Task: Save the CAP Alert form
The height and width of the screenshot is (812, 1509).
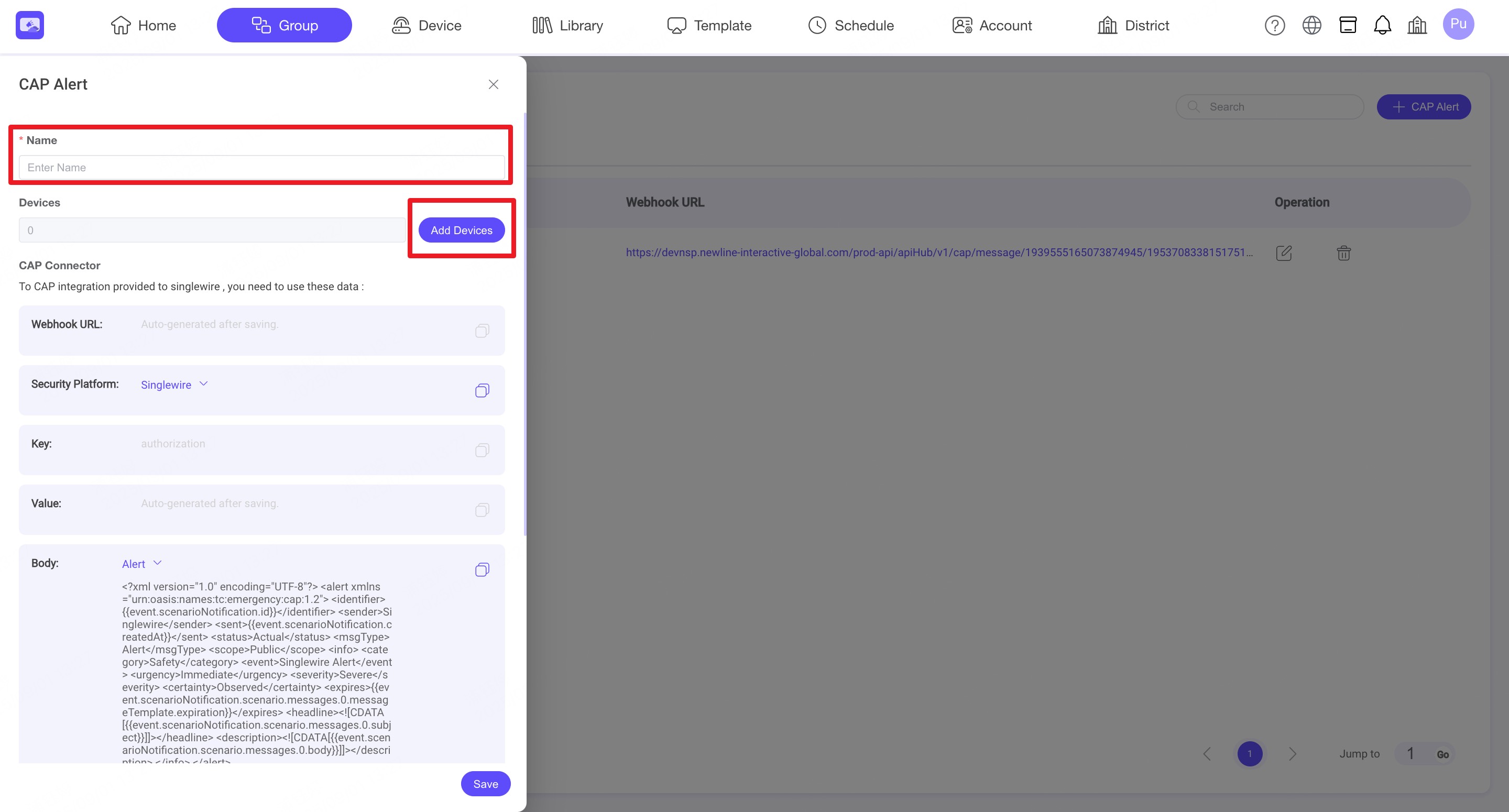Action: coord(485,784)
